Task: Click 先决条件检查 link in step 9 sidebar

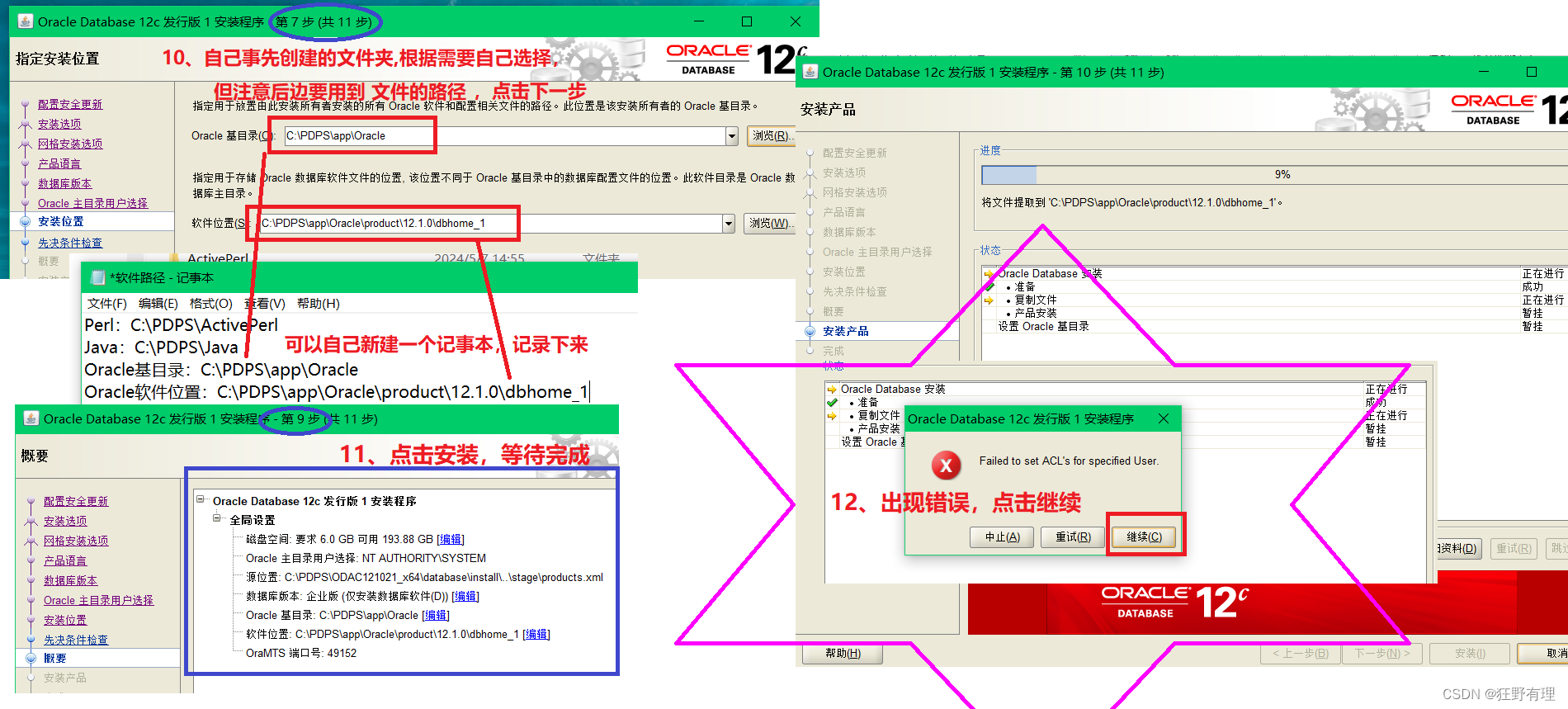Action: (76, 640)
